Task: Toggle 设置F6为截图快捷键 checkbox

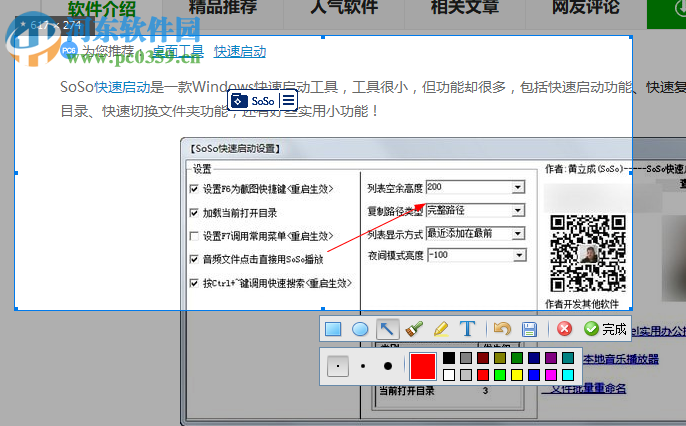Action: 194,189
